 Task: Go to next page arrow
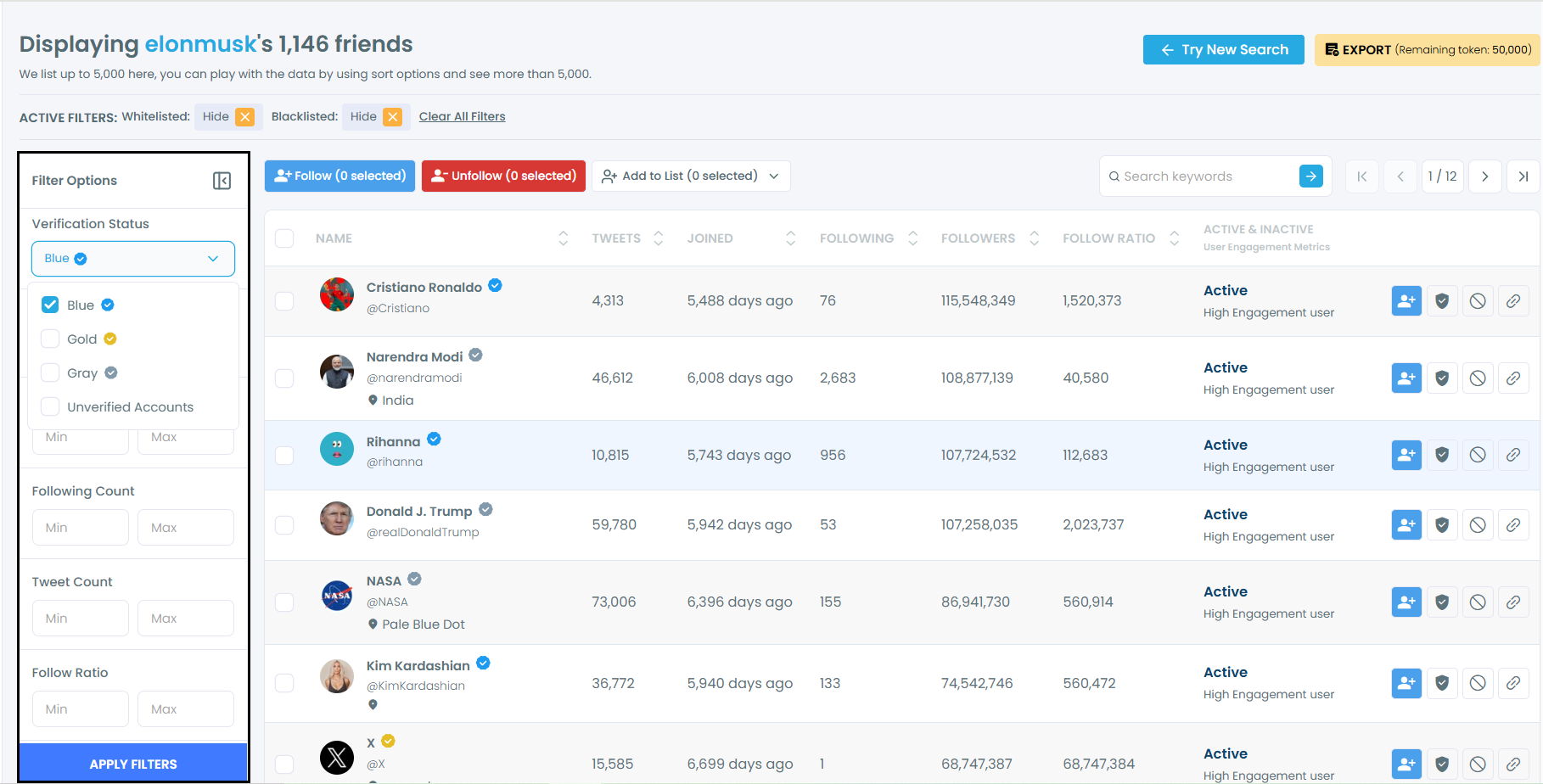[1485, 176]
